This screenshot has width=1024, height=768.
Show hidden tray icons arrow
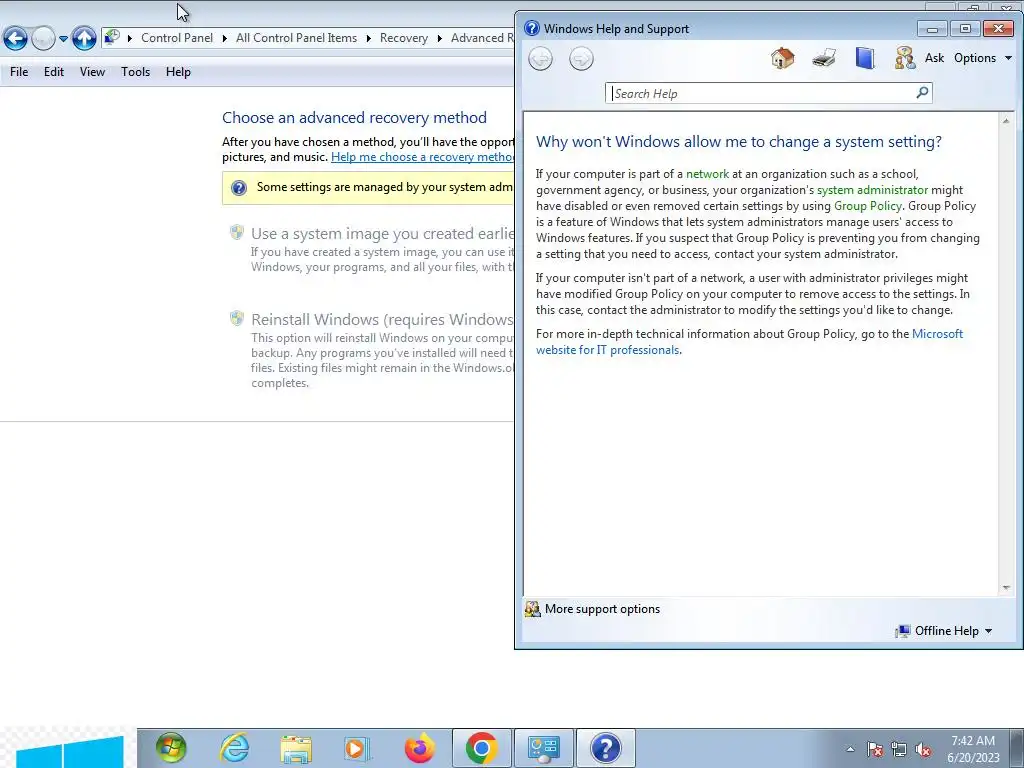pos(850,749)
